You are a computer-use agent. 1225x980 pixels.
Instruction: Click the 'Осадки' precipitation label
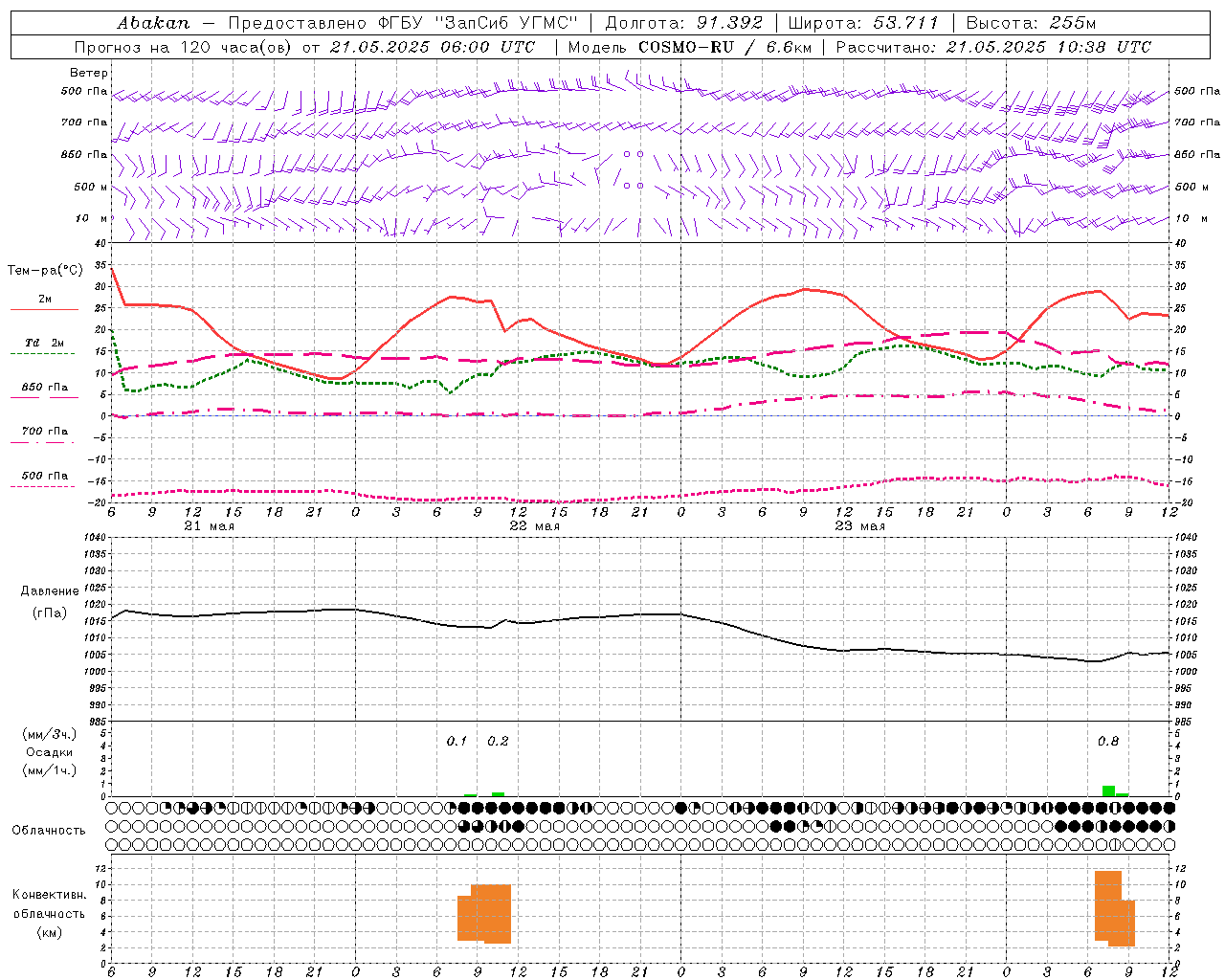pyautogui.click(x=49, y=752)
